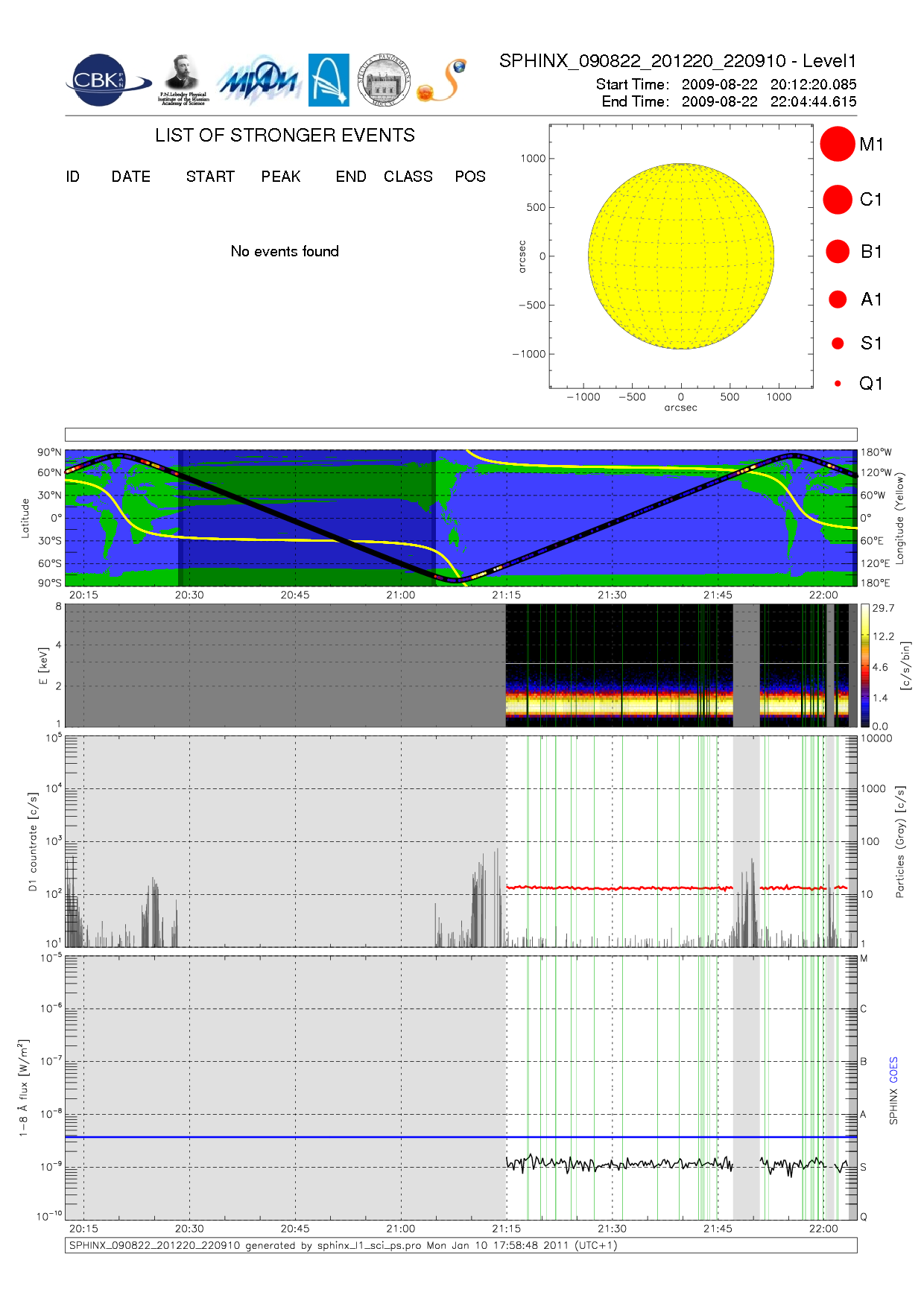Click the 21:15 tick on bottom time axis
The image size is (924, 1307).
[506, 1228]
